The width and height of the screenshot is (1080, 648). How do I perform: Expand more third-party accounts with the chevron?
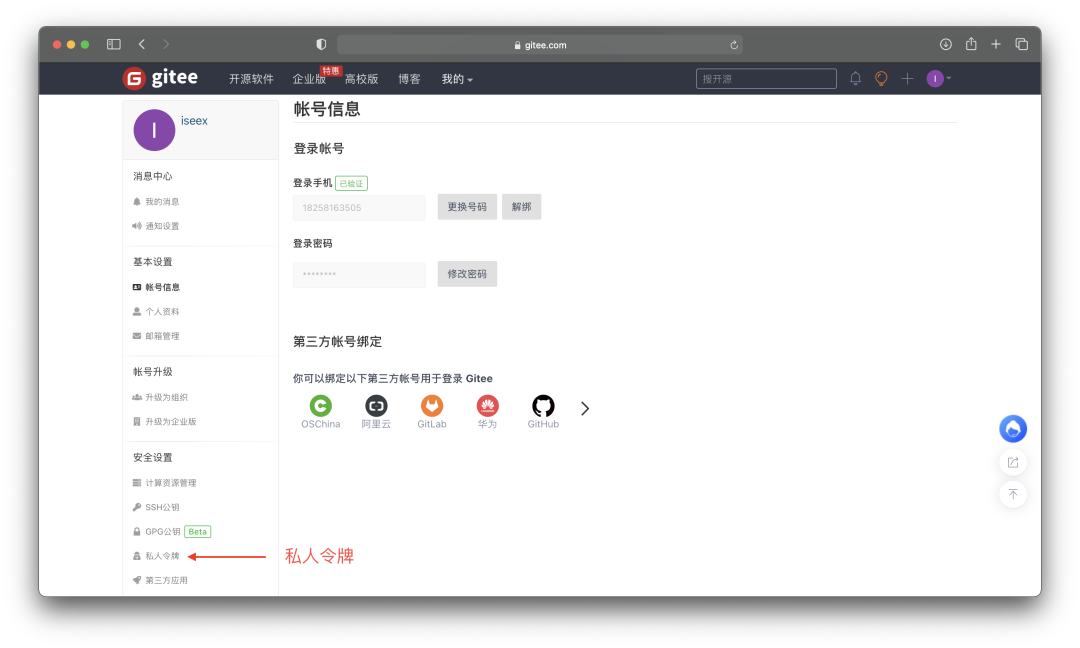tap(584, 408)
